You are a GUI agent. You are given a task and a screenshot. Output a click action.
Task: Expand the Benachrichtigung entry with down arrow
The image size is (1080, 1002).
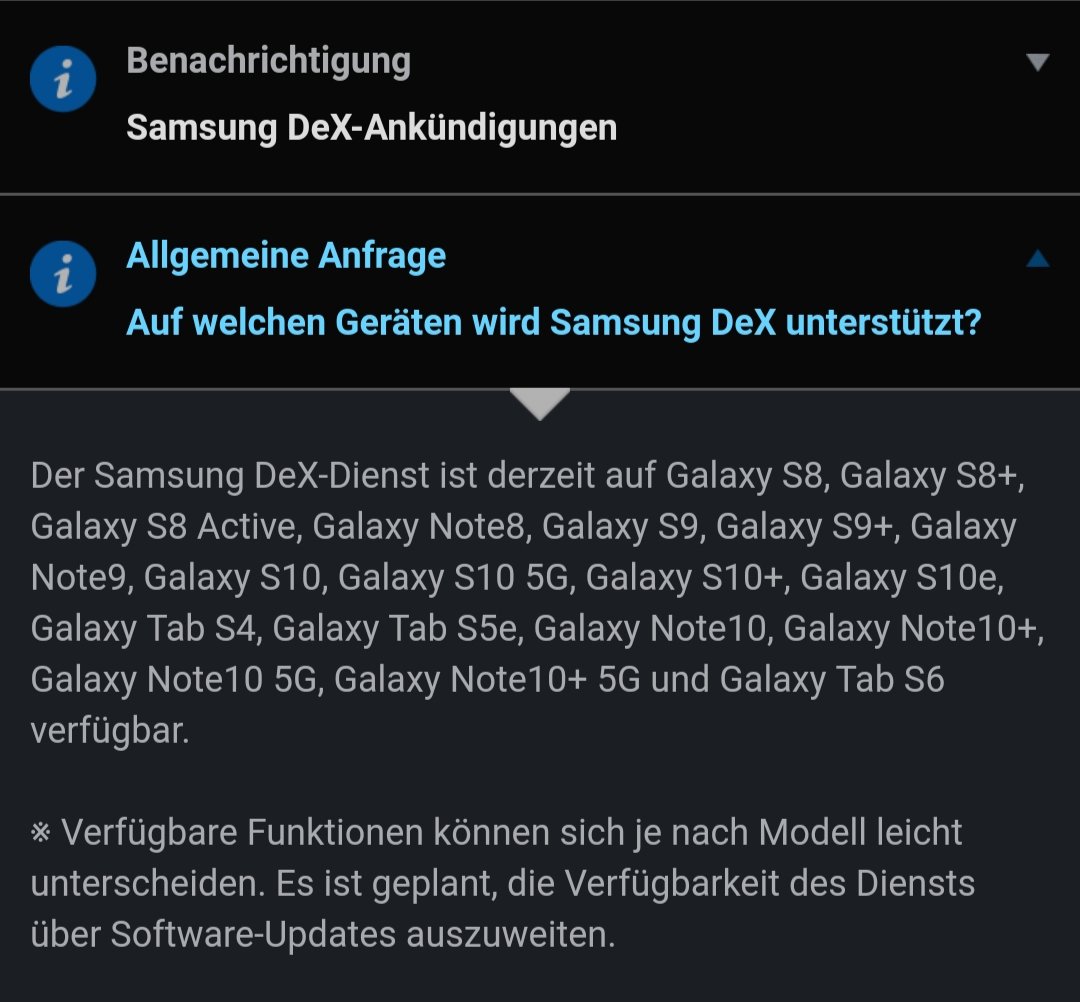(x=1037, y=62)
